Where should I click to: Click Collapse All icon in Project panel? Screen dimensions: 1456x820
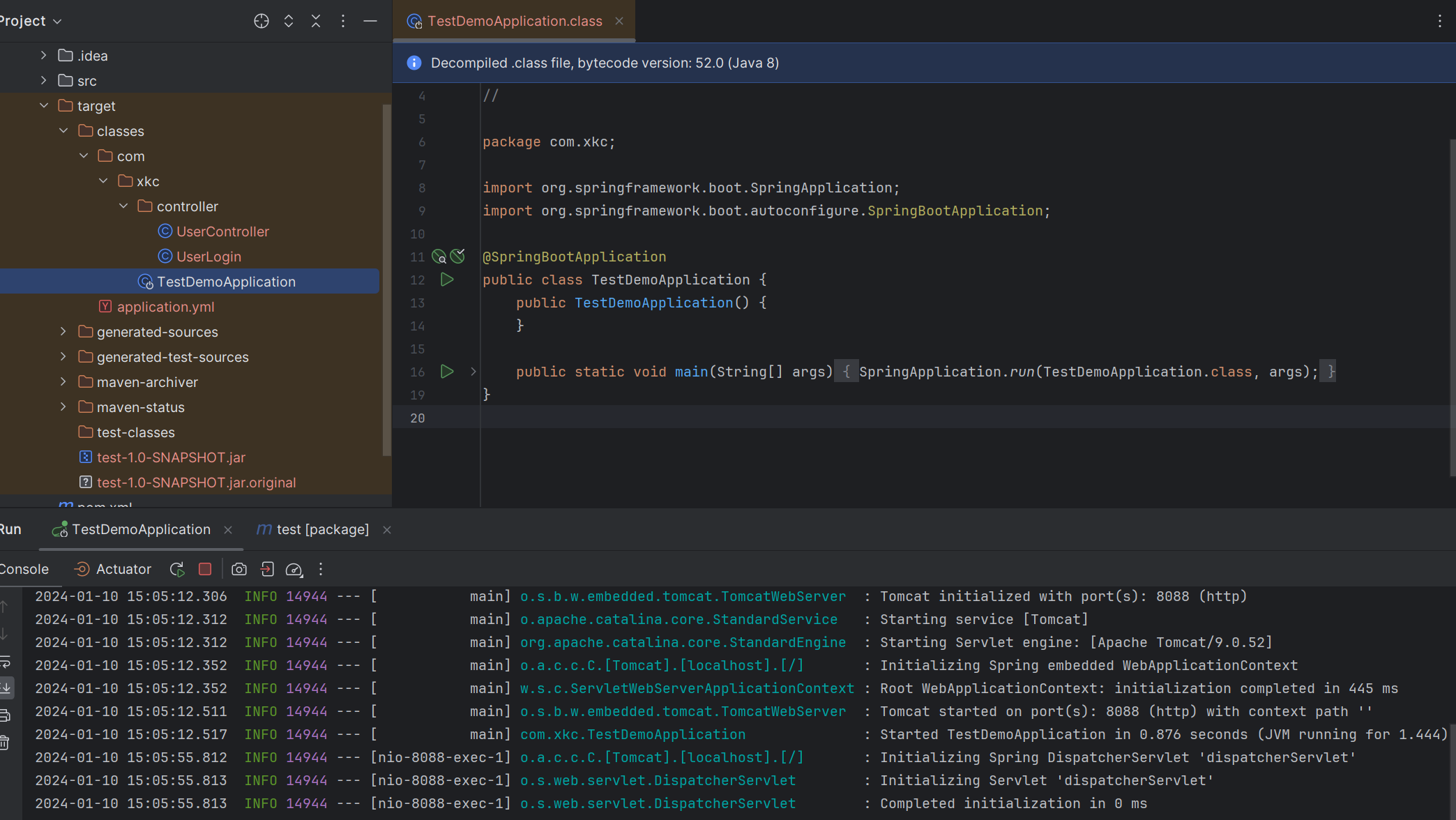[x=316, y=21]
